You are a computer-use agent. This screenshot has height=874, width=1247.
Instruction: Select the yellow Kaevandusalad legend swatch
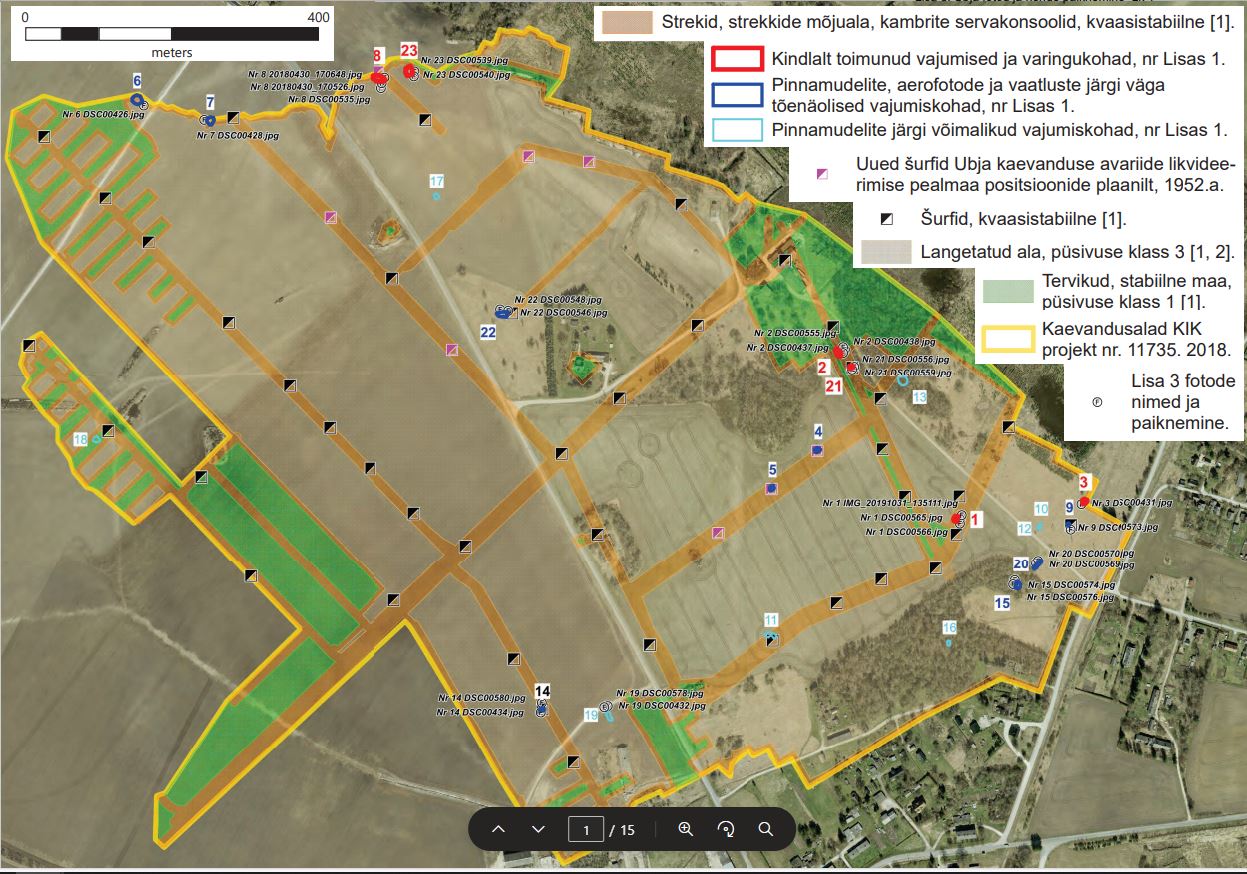pos(1006,338)
